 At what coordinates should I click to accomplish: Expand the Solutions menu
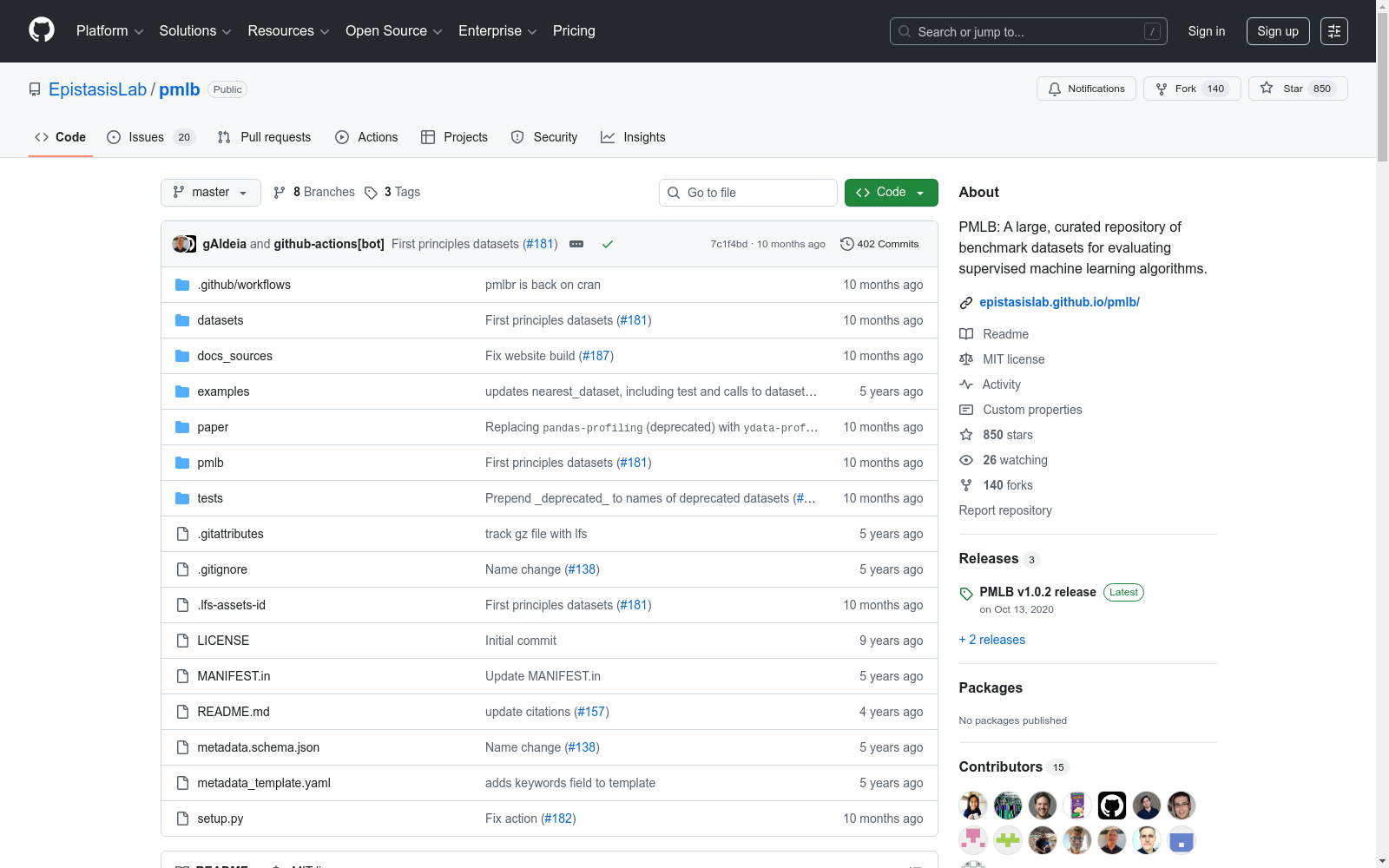coord(195,31)
